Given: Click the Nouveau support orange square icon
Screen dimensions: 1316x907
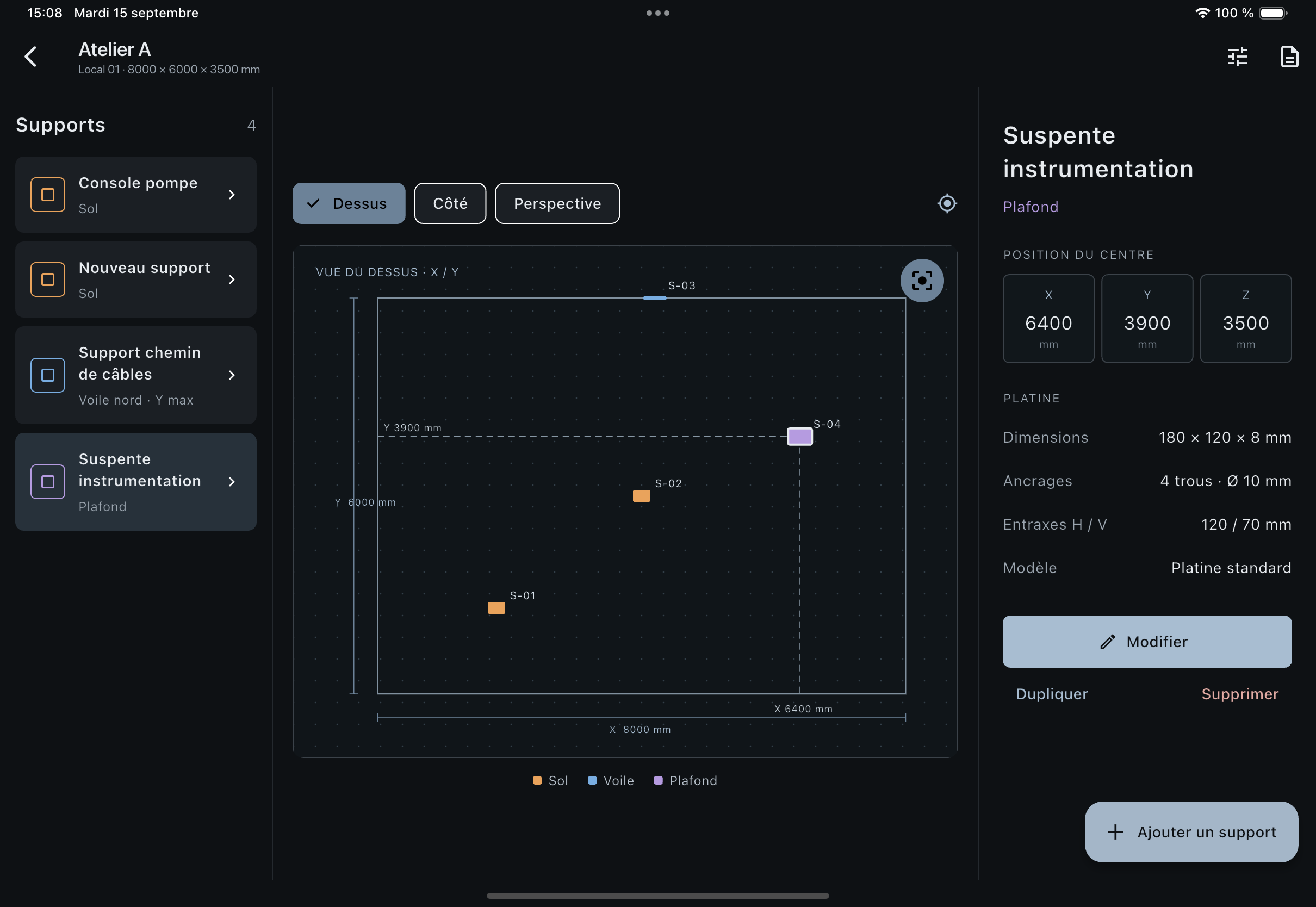Looking at the screenshot, I should click(x=48, y=279).
